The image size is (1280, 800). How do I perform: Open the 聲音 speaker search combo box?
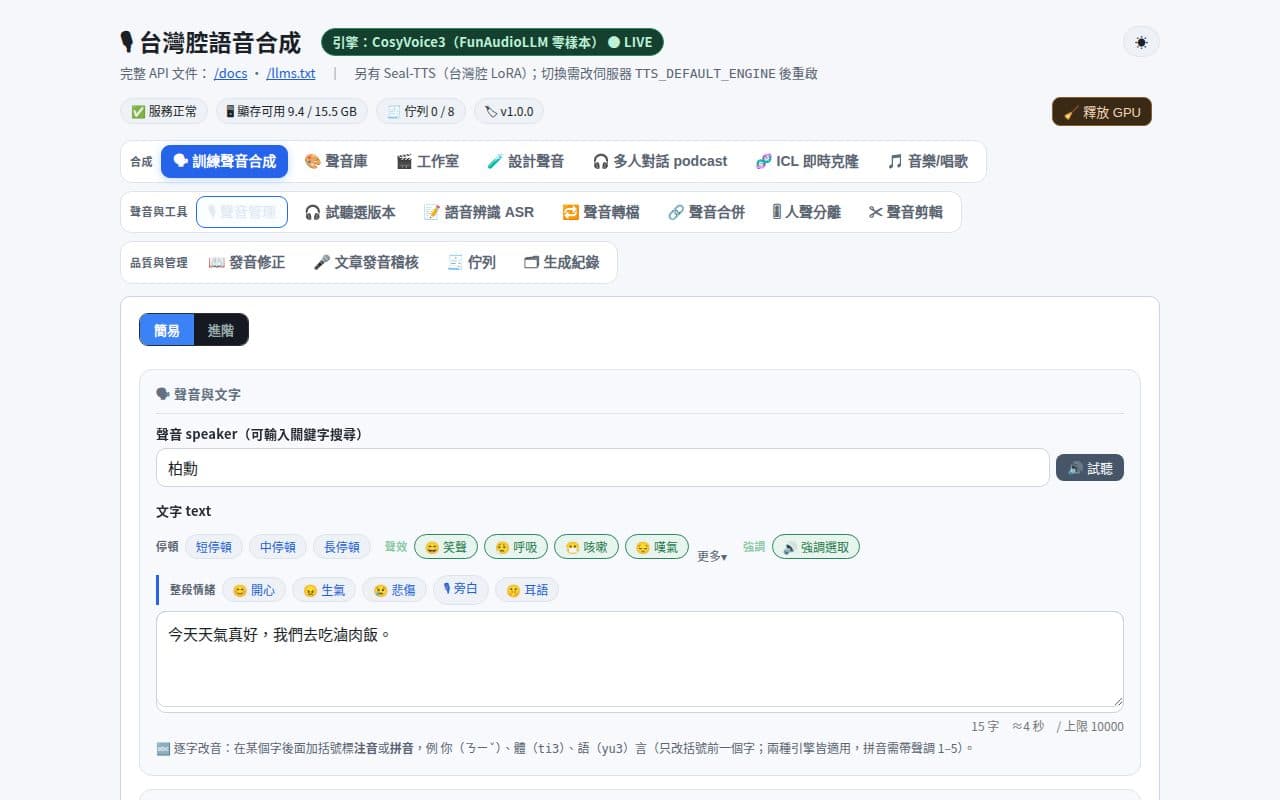[x=603, y=468]
